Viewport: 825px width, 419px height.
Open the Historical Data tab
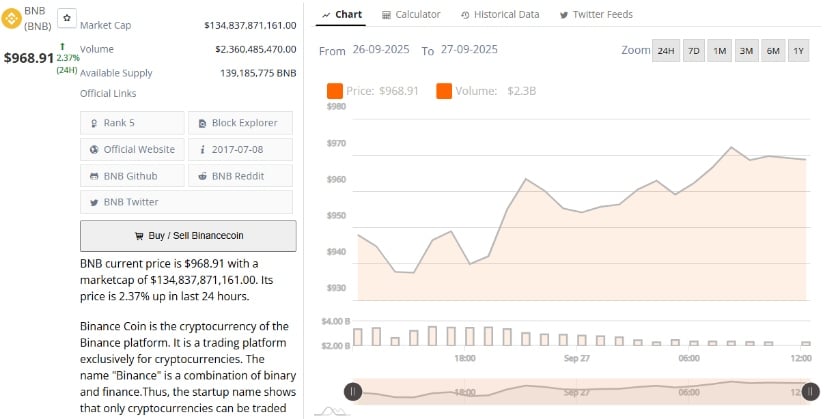(500, 15)
